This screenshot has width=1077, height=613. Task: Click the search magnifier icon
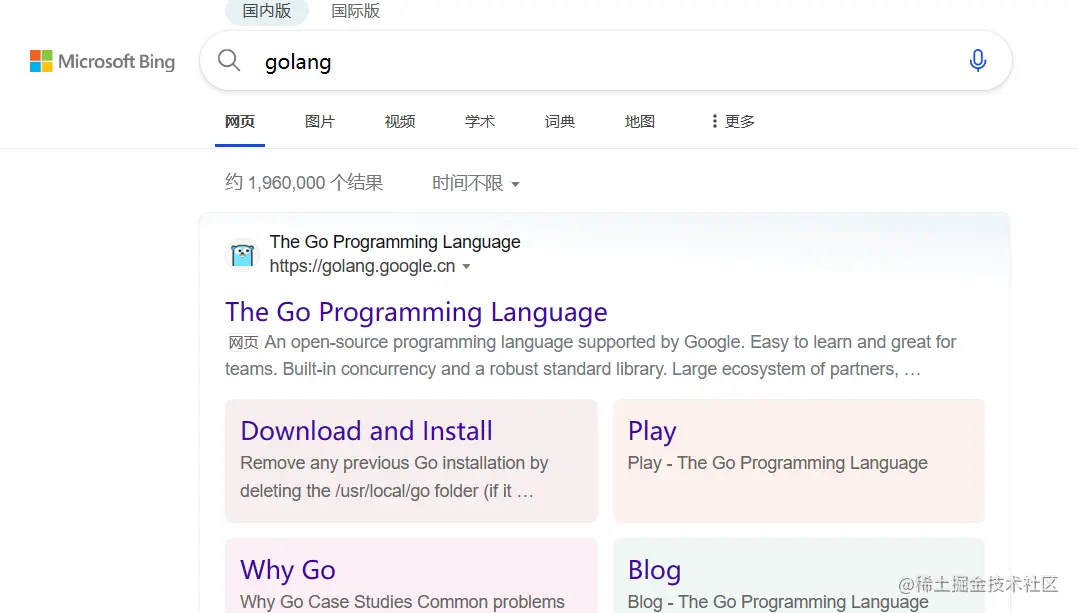pos(229,61)
